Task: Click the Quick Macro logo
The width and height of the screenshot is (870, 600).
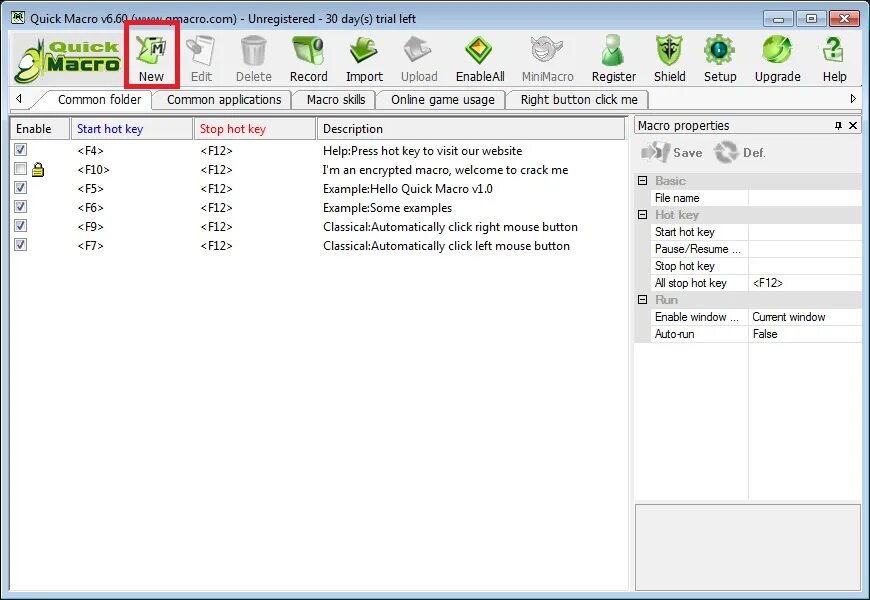Action: click(x=67, y=60)
